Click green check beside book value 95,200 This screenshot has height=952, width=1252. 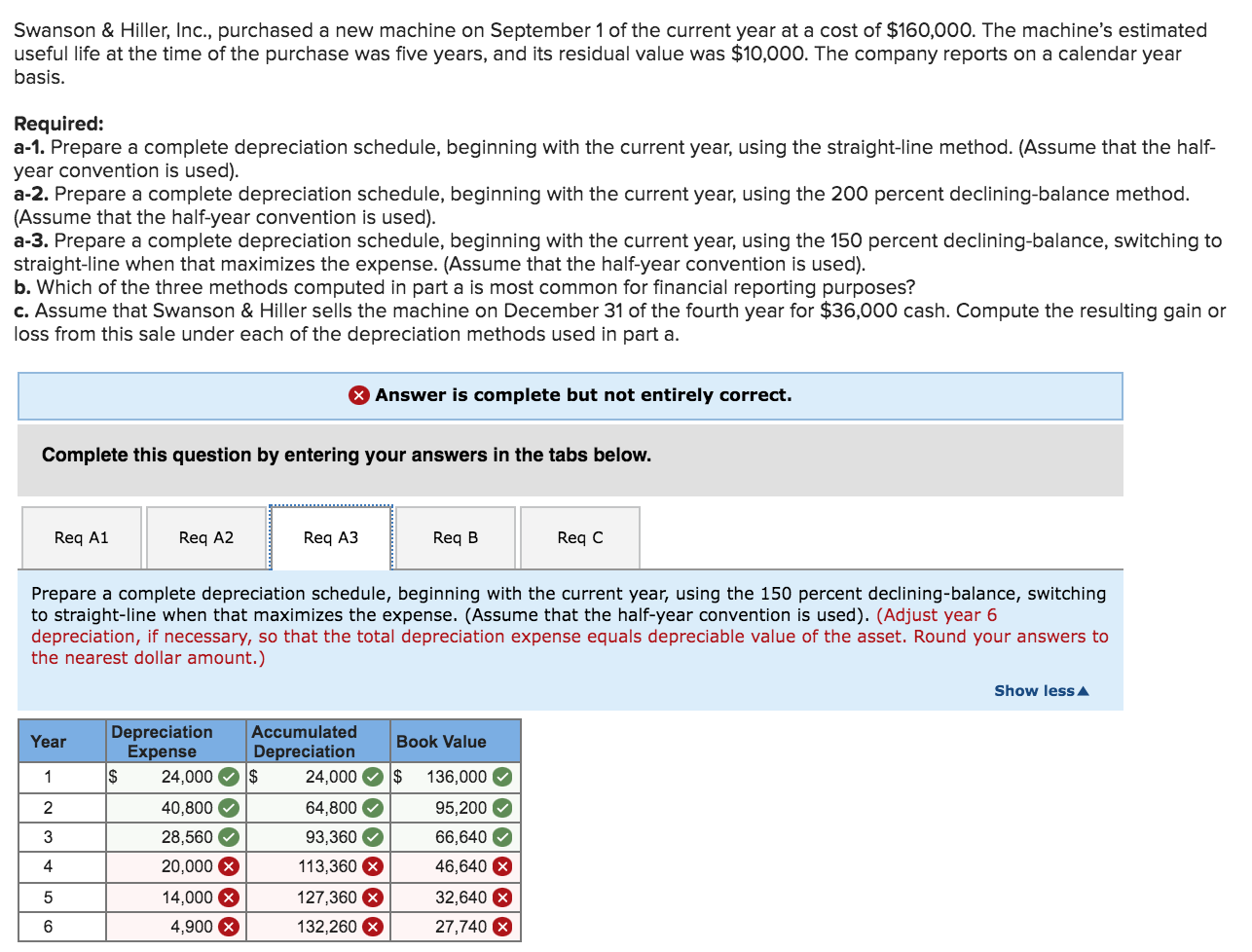(502, 808)
